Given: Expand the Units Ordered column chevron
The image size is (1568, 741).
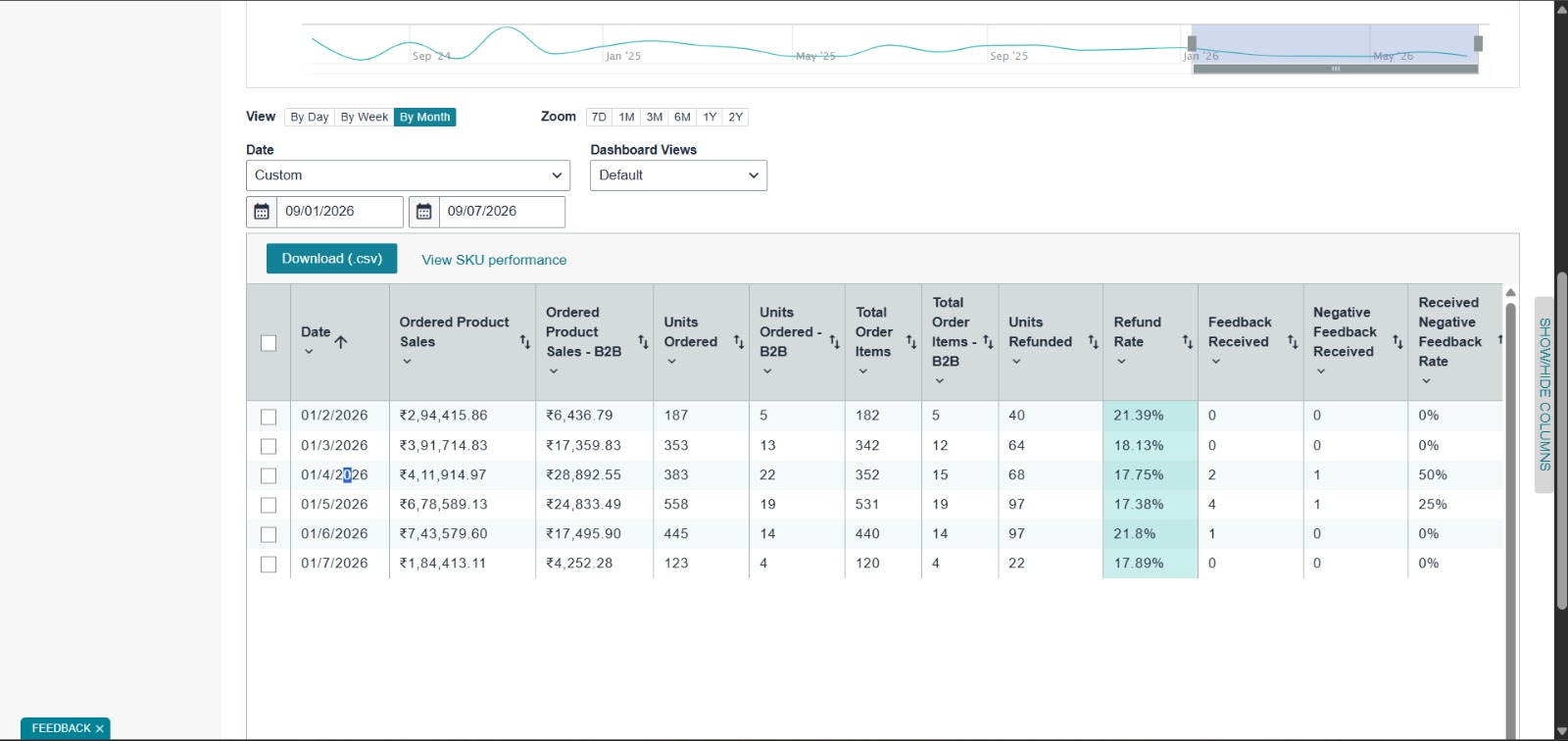Looking at the screenshot, I should (x=672, y=362).
